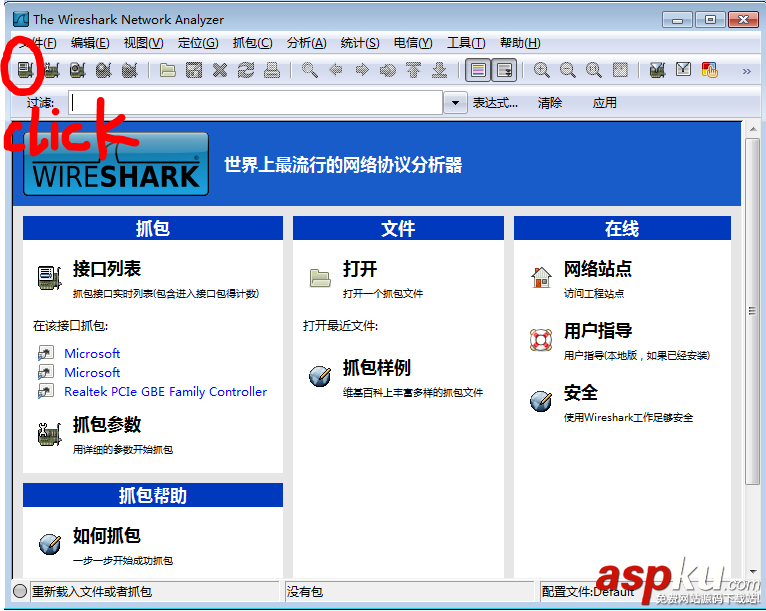
Task: Jump to first packet icon
Action: [x=413, y=70]
